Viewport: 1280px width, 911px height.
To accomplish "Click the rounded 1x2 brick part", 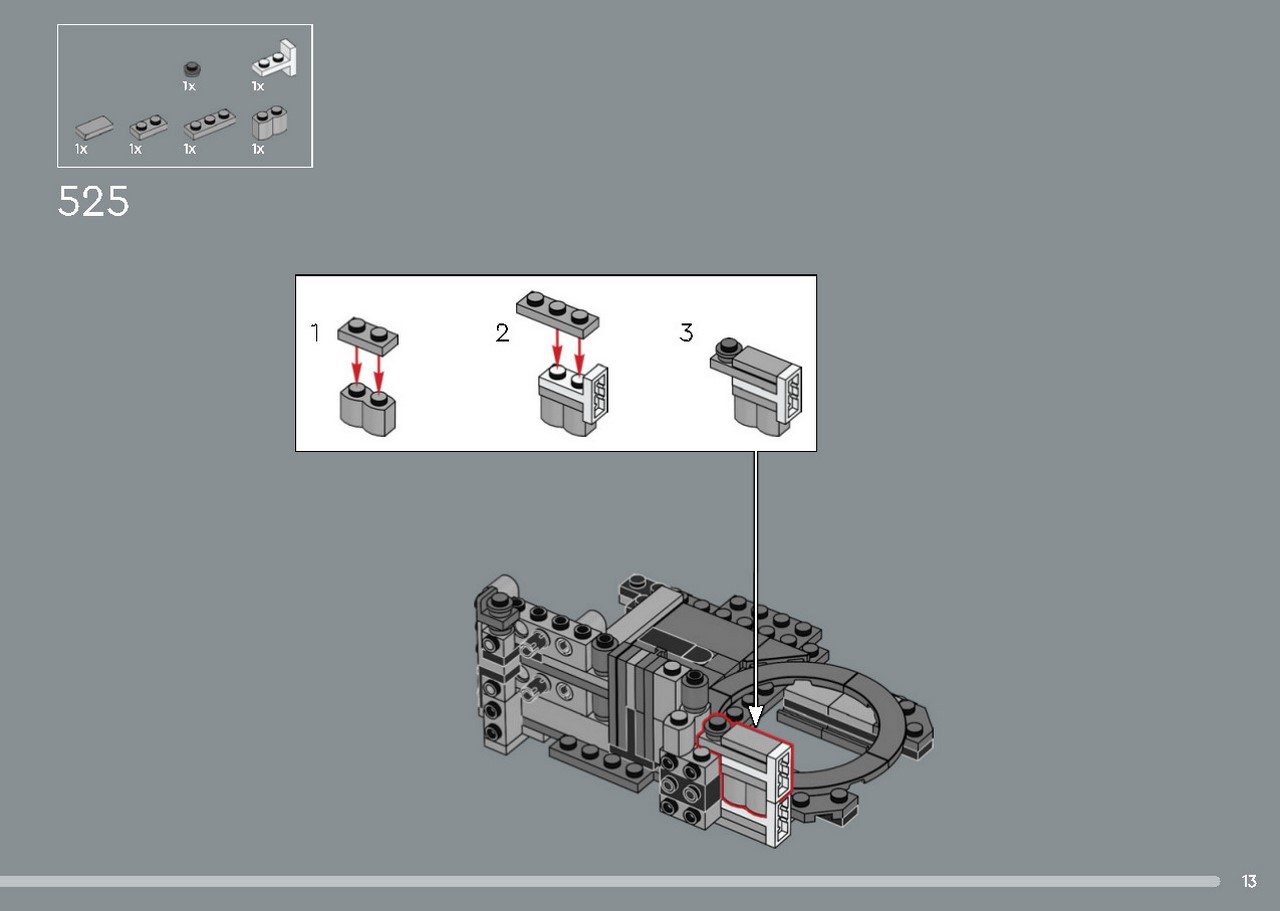I will point(270,123).
